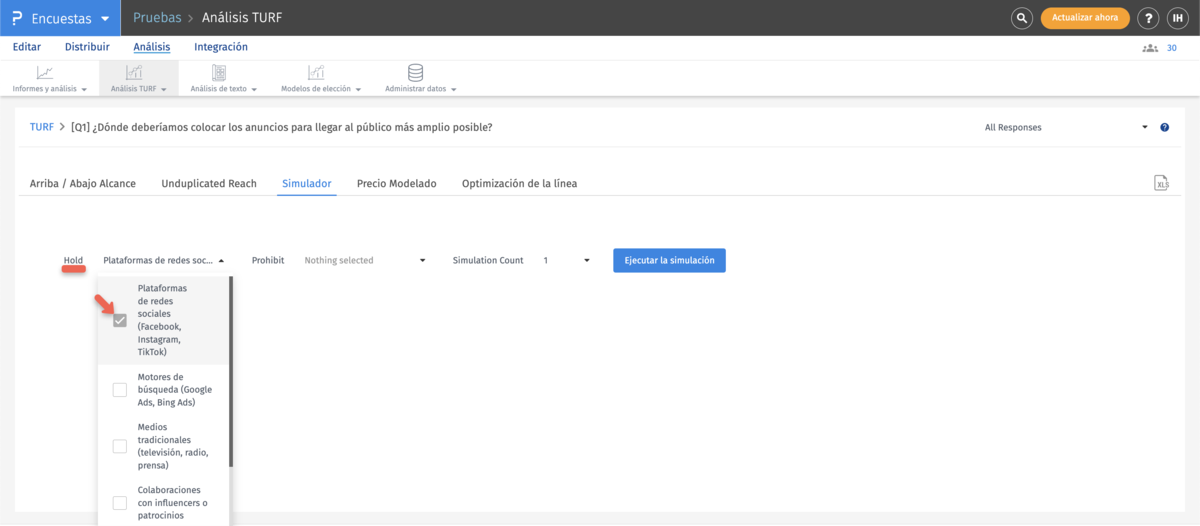The width and height of the screenshot is (1200, 526).
Task: Click Ejecutar la simulación button
Action: click(669, 260)
